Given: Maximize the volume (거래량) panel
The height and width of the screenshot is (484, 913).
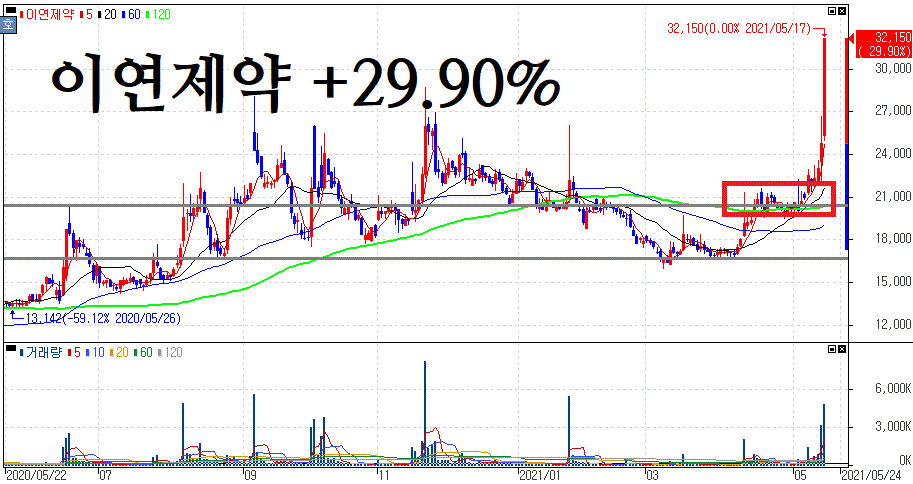Looking at the screenshot, I should click(832, 349).
